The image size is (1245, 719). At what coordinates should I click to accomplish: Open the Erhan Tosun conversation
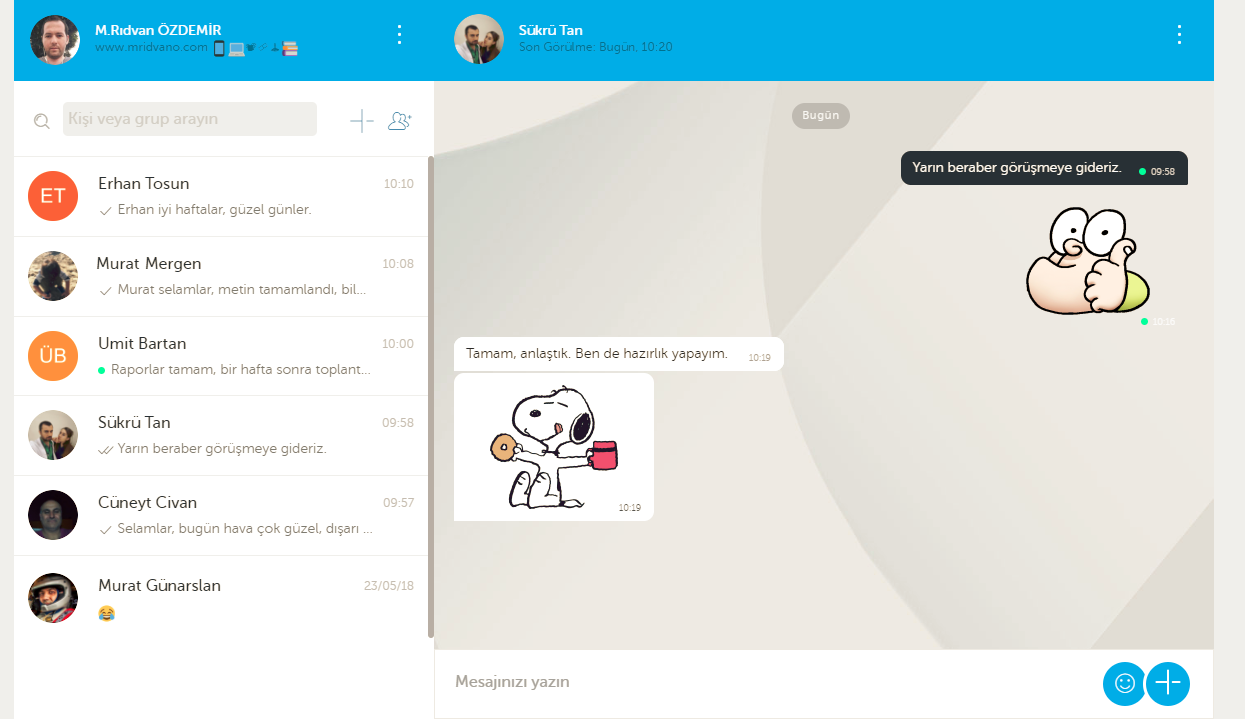[x=221, y=196]
